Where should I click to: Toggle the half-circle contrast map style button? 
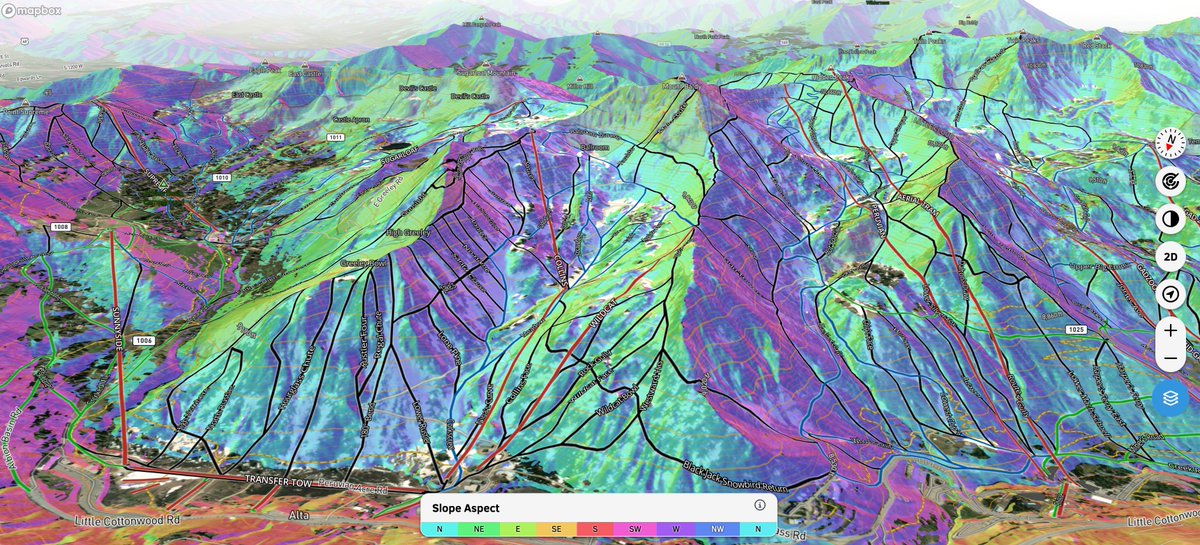click(x=1170, y=219)
